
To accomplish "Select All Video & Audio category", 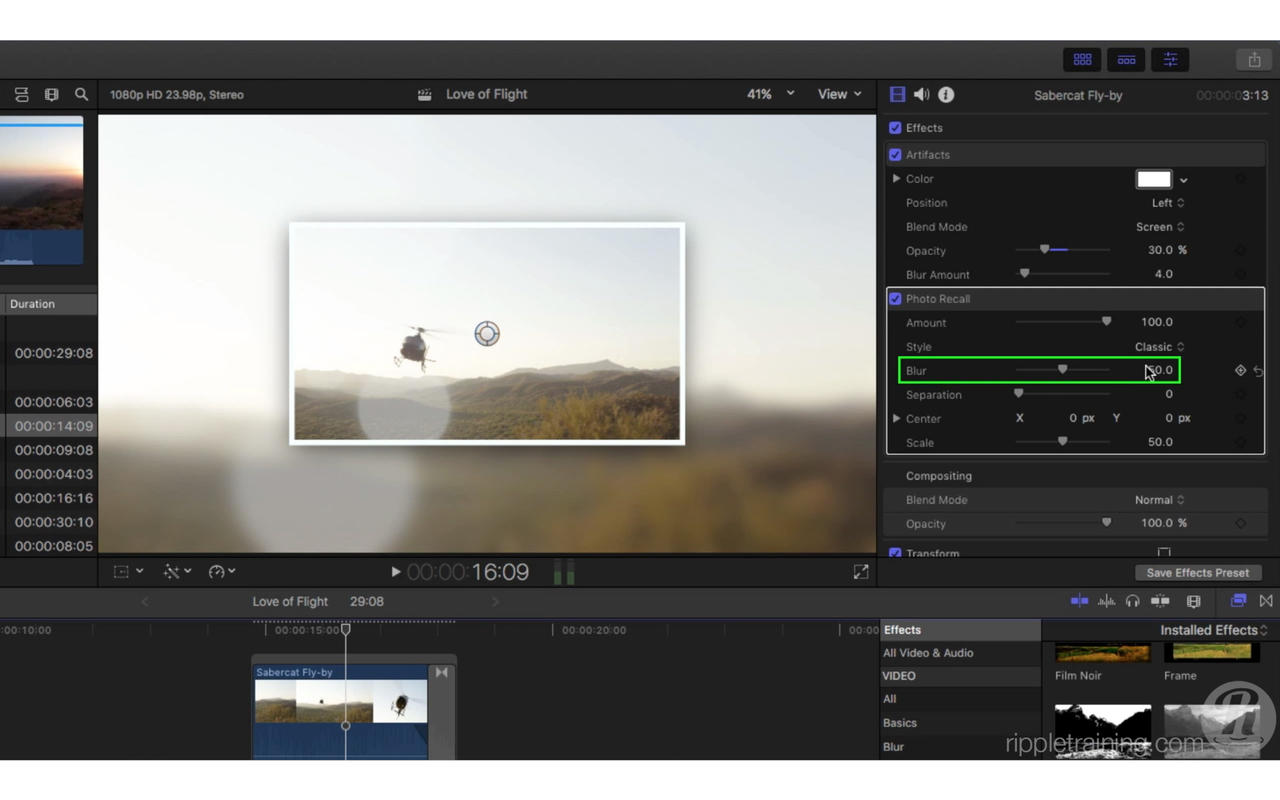I will coord(928,653).
